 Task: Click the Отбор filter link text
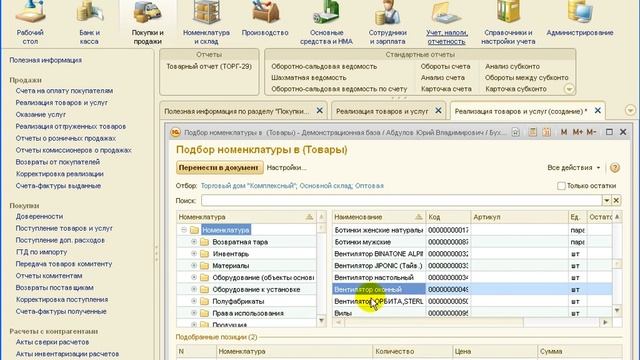tap(292, 186)
